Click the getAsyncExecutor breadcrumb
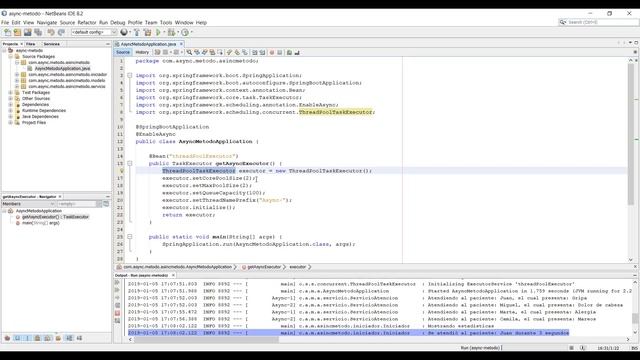This screenshot has height=360, width=640. click(x=264, y=267)
